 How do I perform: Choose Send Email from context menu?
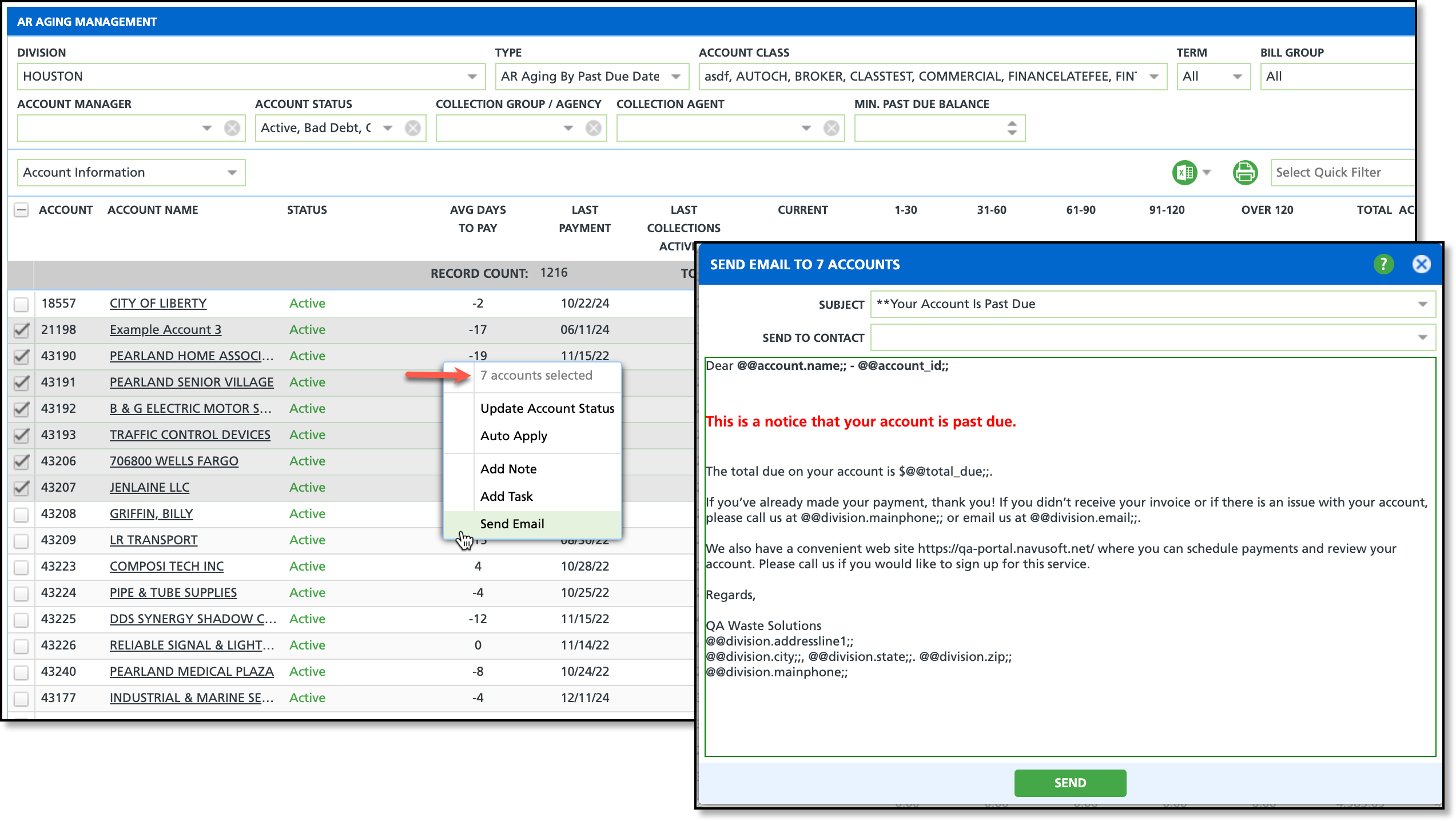click(x=512, y=524)
